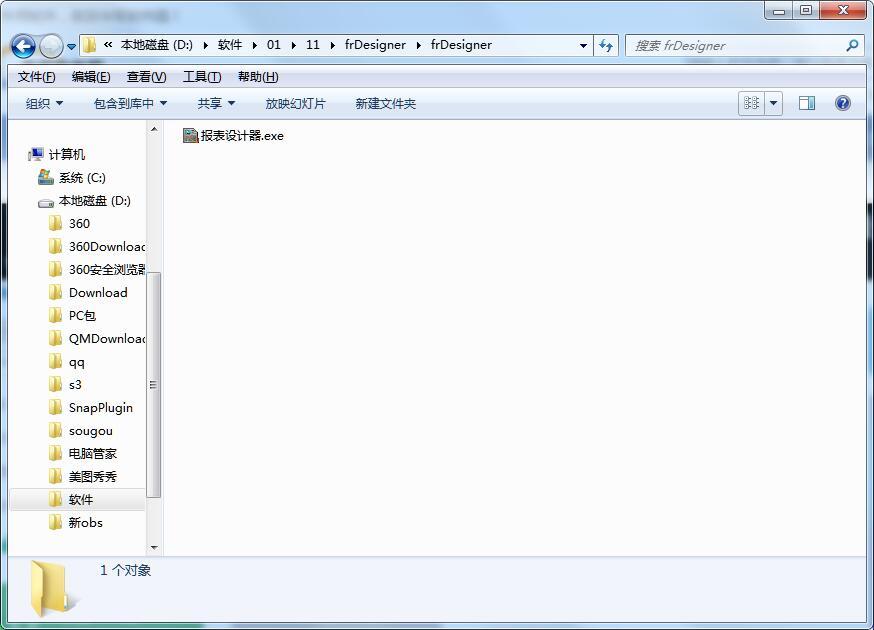Open the 电脑管家 folder in tree

click(x=93, y=454)
